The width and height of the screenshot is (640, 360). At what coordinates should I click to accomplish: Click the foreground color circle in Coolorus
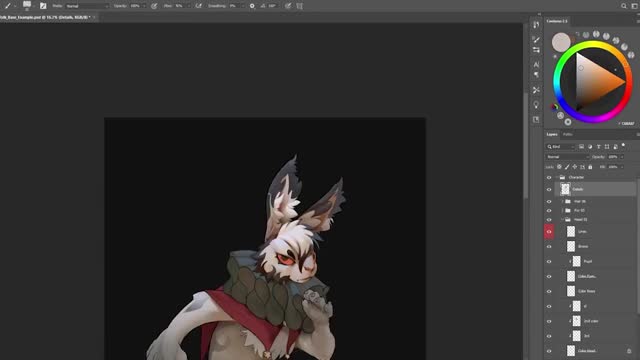(561, 42)
